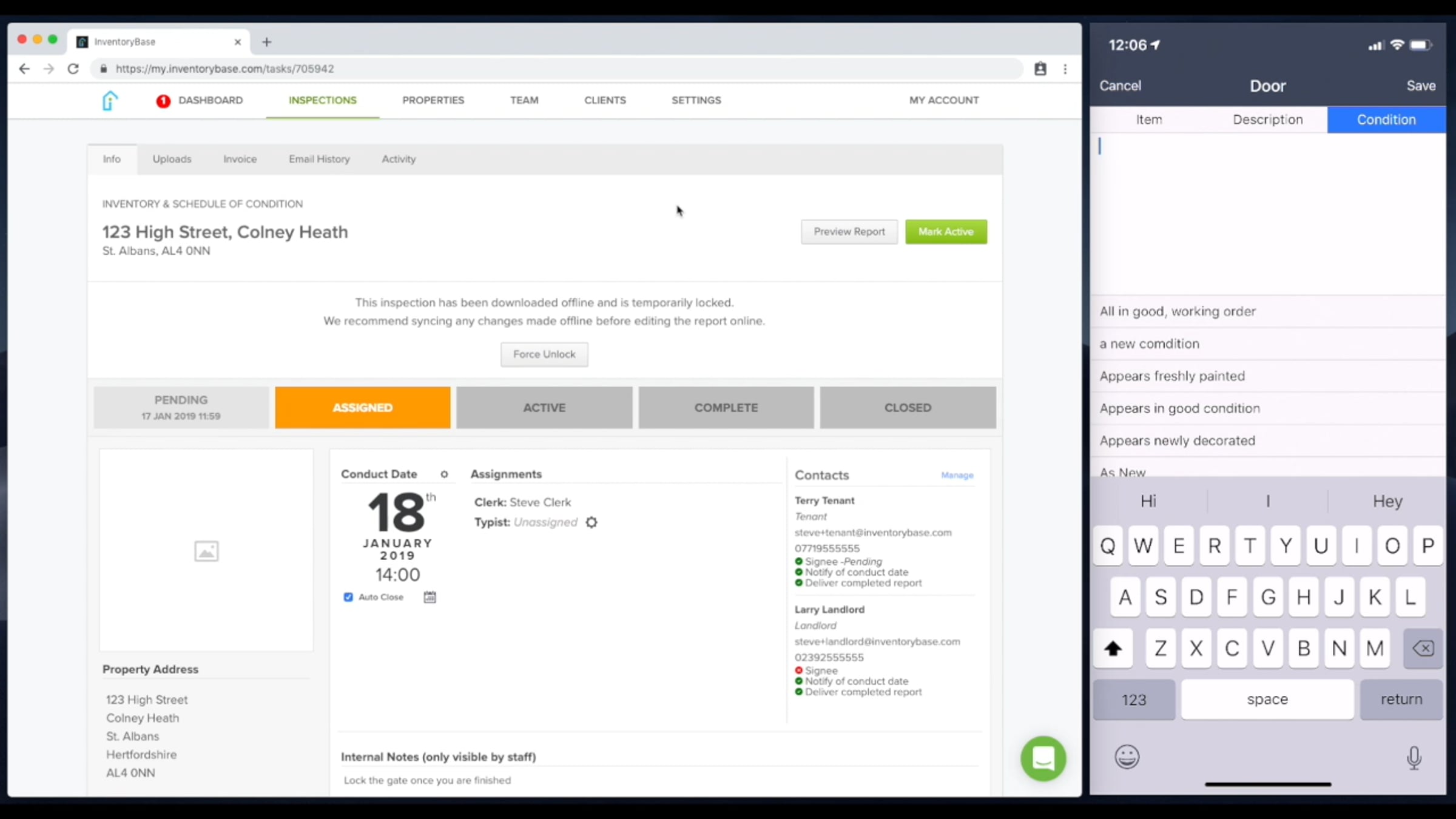This screenshot has width=1456, height=819.
Task: Click the Typist assignment gear icon
Action: 591,522
